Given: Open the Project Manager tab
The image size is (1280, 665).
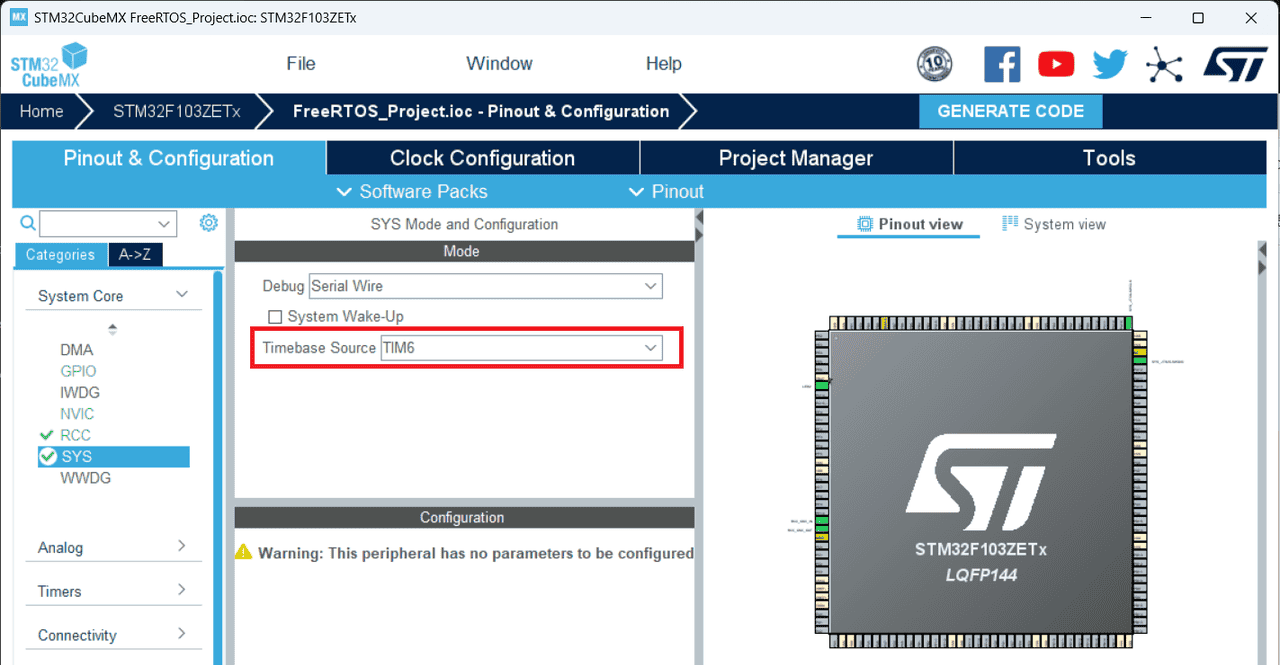Looking at the screenshot, I should click(795, 158).
